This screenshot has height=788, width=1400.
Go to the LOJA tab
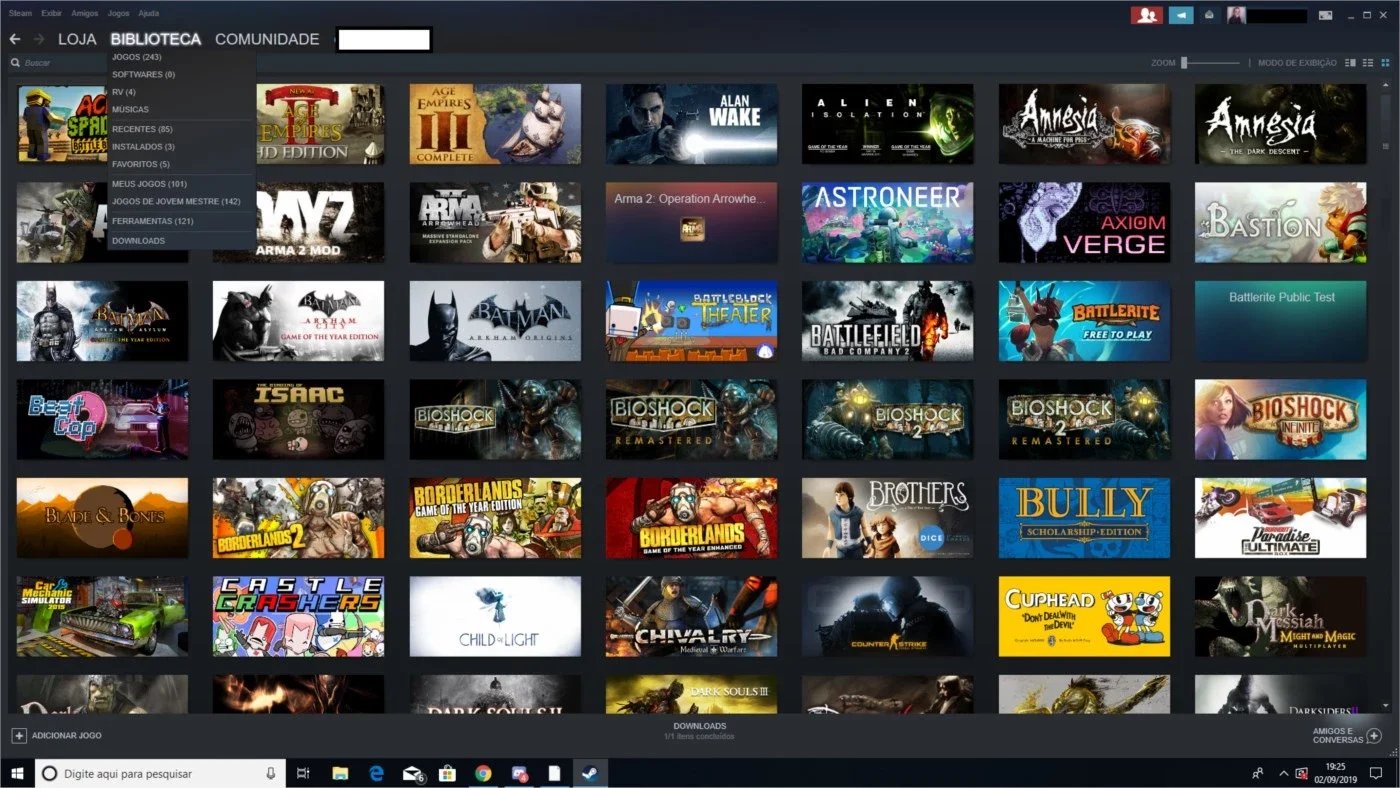[77, 39]
